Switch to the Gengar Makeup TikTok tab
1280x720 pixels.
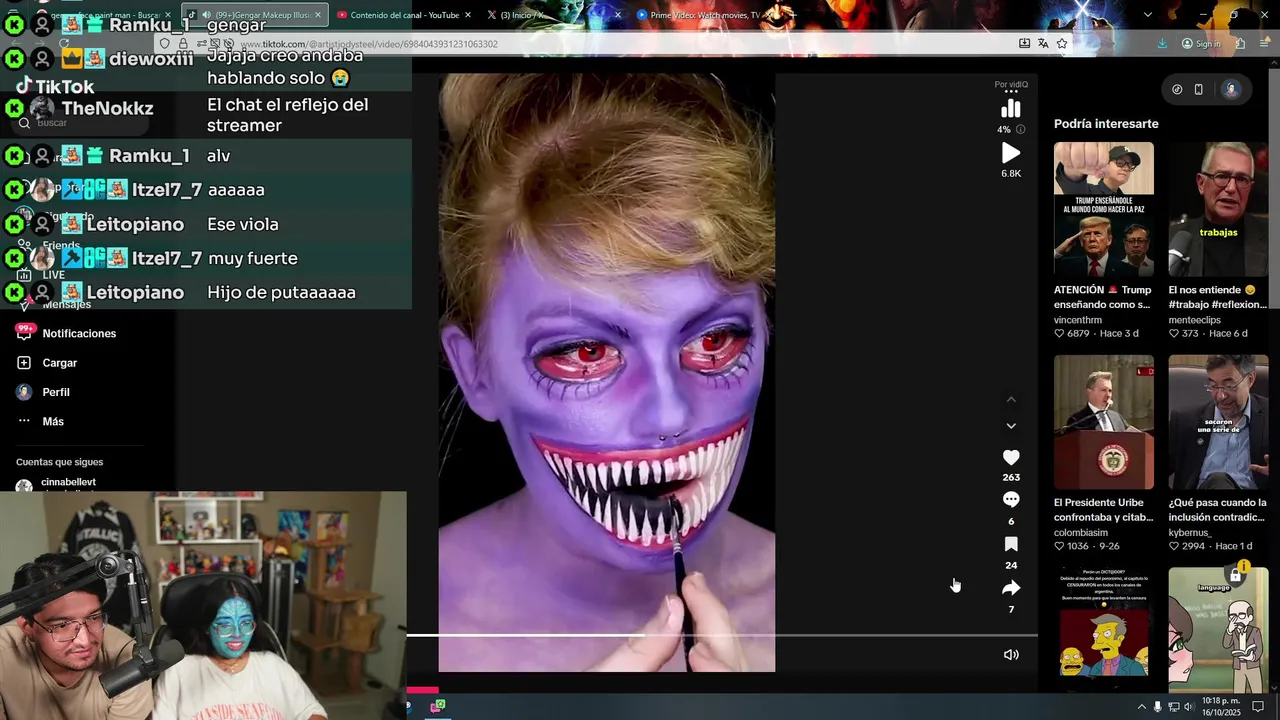255,15
